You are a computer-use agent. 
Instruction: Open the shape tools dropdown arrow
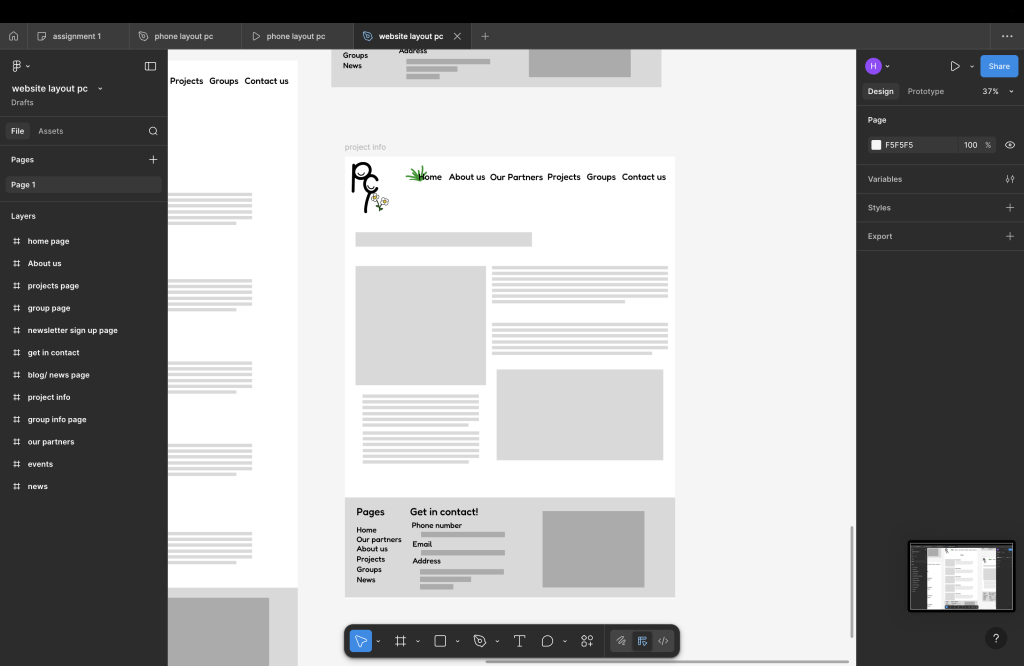tap(458, 641)
